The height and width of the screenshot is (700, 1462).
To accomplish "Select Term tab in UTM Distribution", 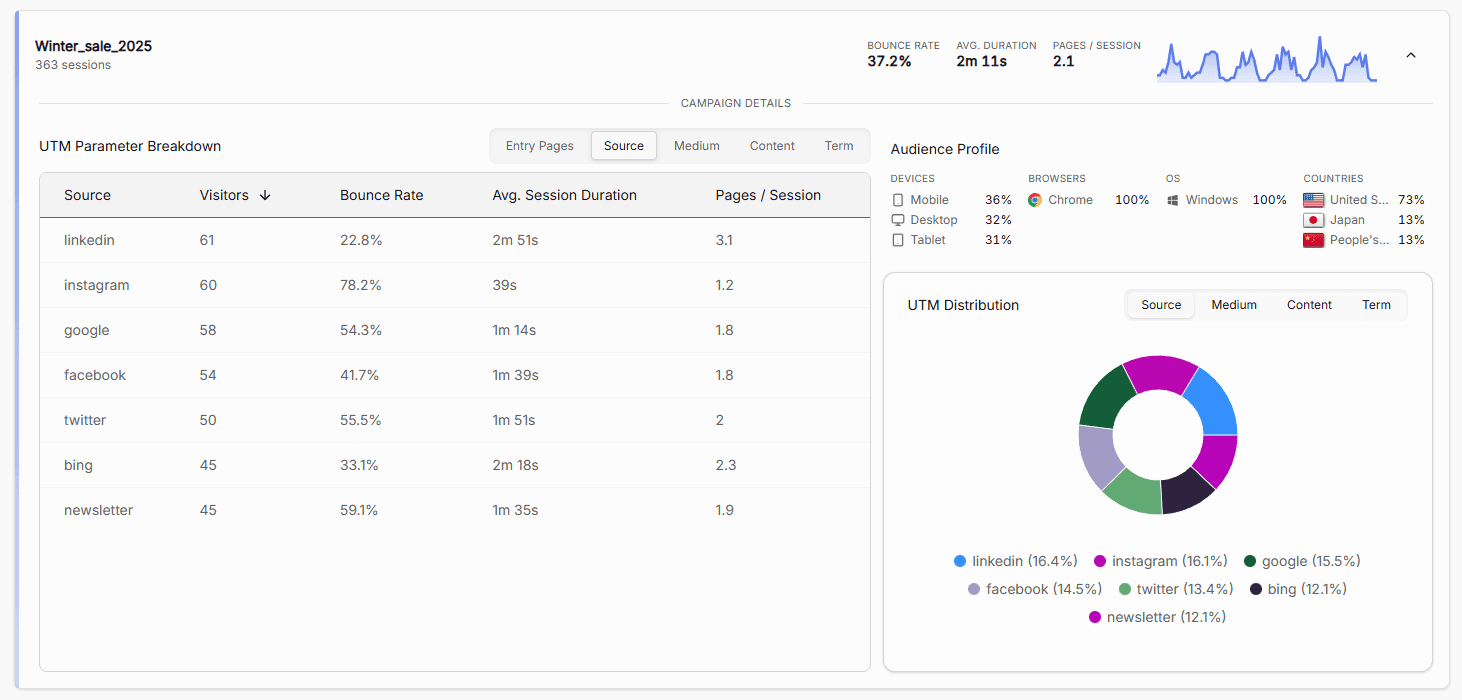I will coord(1376,305).
